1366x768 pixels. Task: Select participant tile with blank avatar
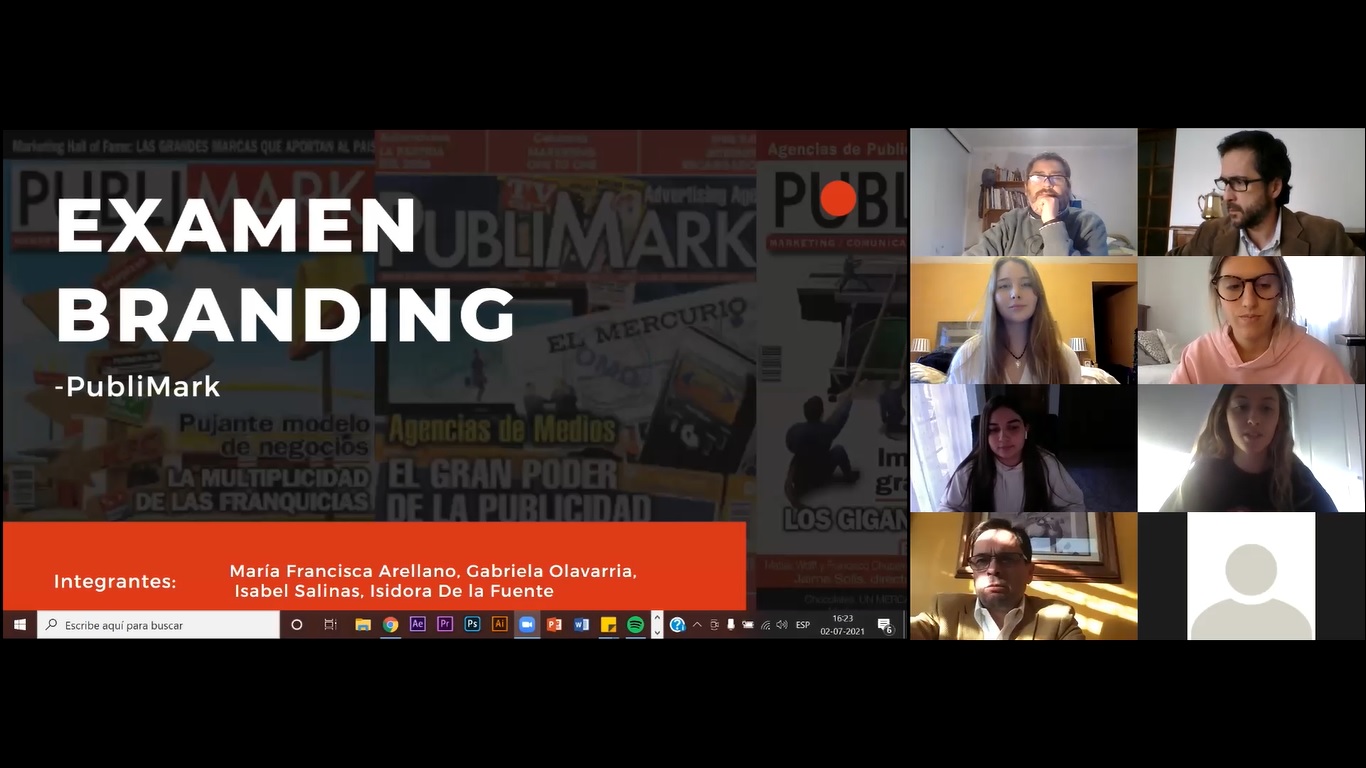1251,576
